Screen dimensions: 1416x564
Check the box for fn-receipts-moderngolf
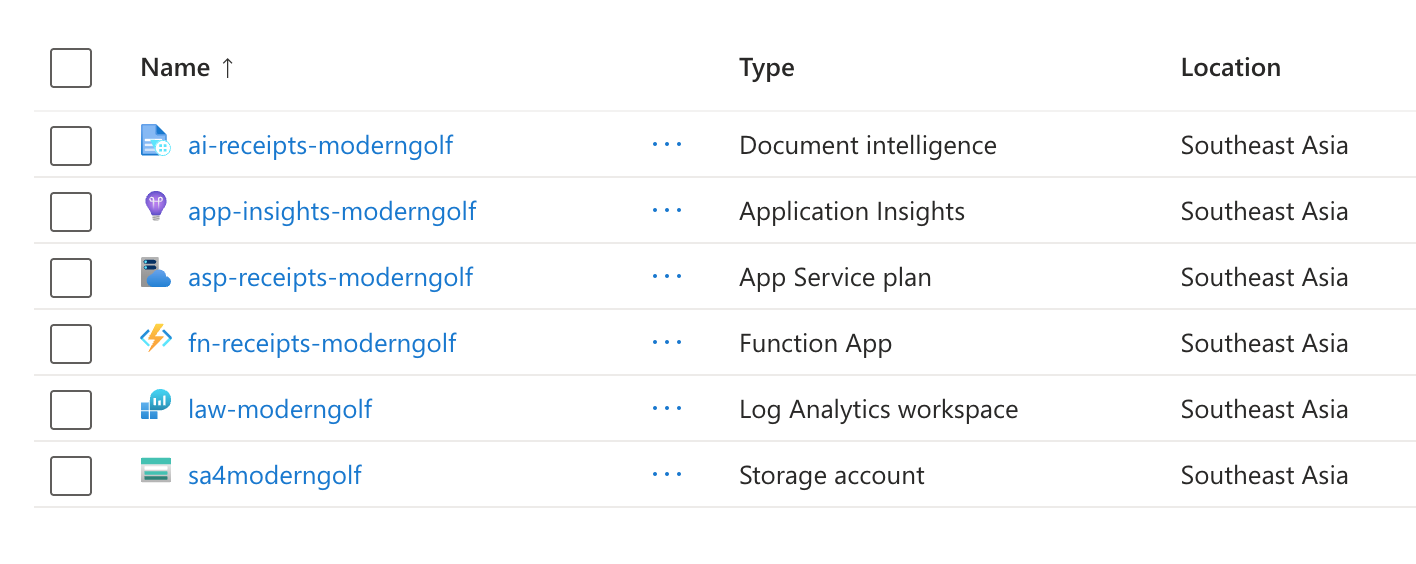(71, 344)
